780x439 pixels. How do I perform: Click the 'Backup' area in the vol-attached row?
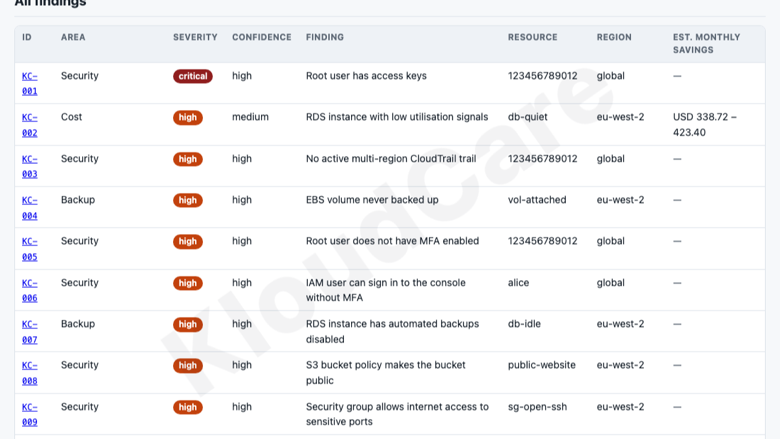(x=78, y=200)
